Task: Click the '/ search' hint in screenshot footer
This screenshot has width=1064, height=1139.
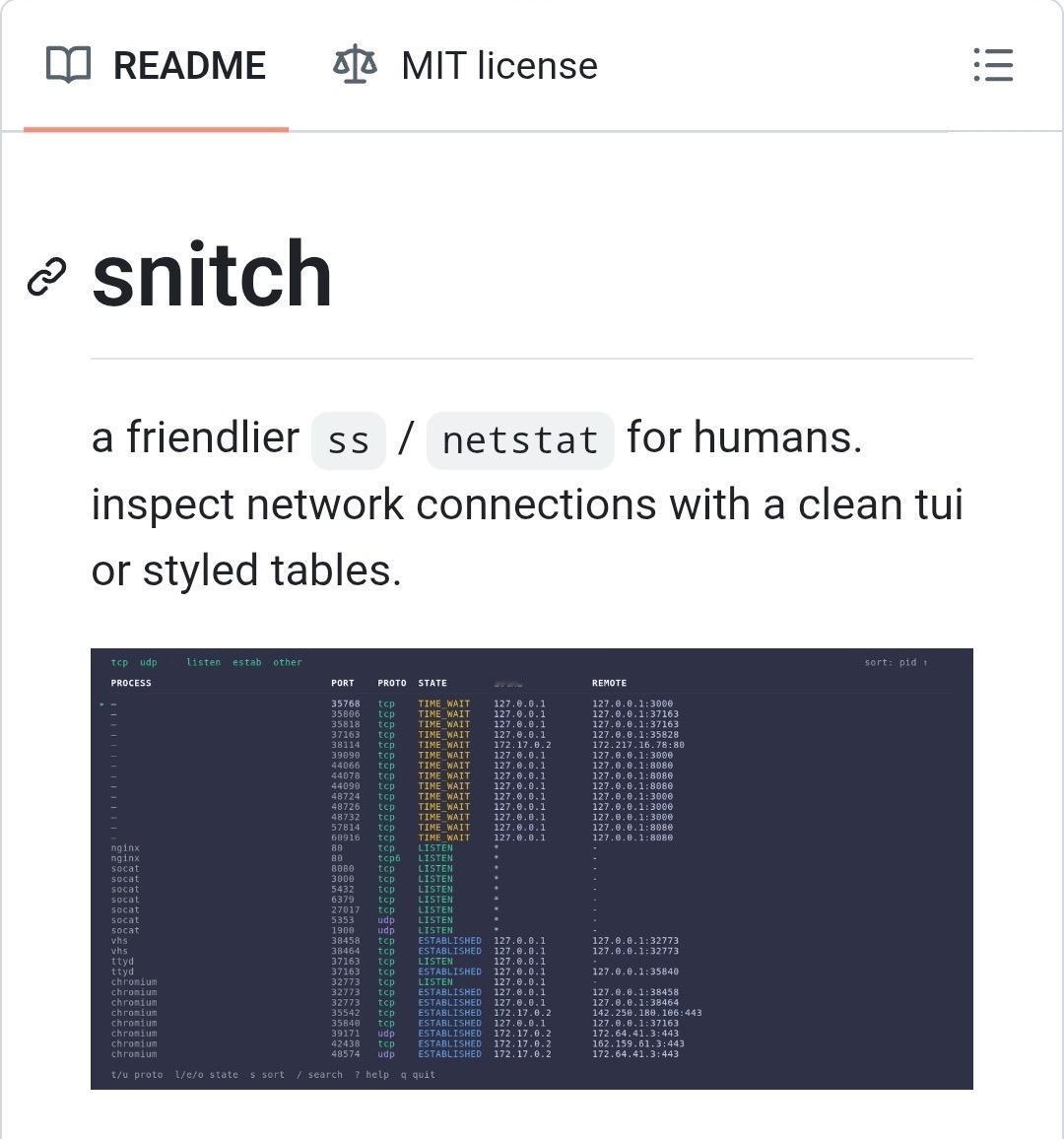Action: point(319,1074)
